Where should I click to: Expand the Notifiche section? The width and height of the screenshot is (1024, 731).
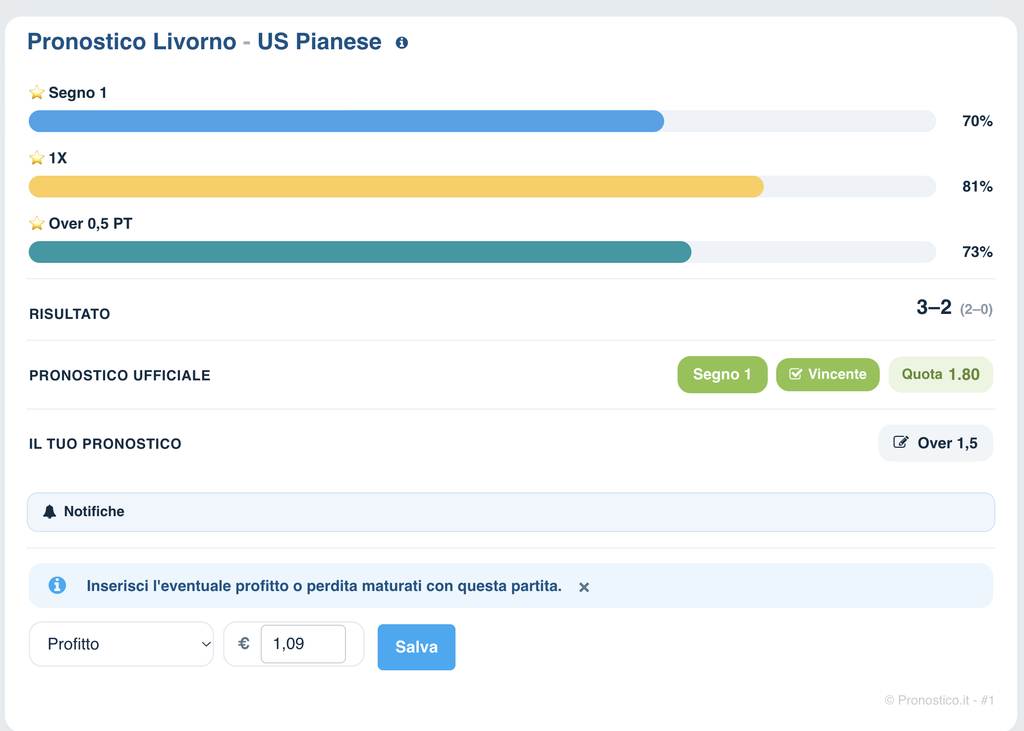point(511,512)
